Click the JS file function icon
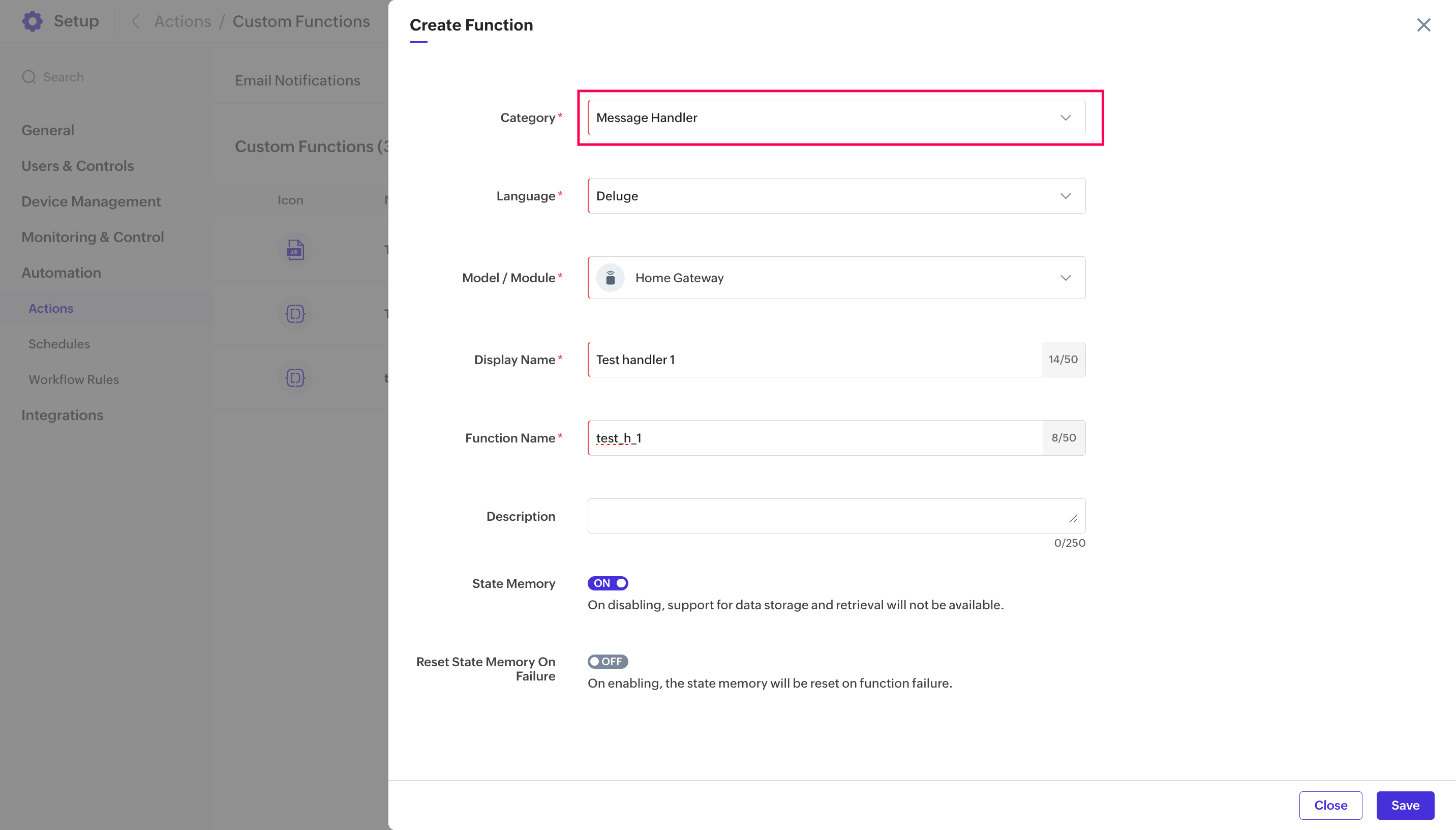The image size is (1456, 830). click(x=295, y=250)
